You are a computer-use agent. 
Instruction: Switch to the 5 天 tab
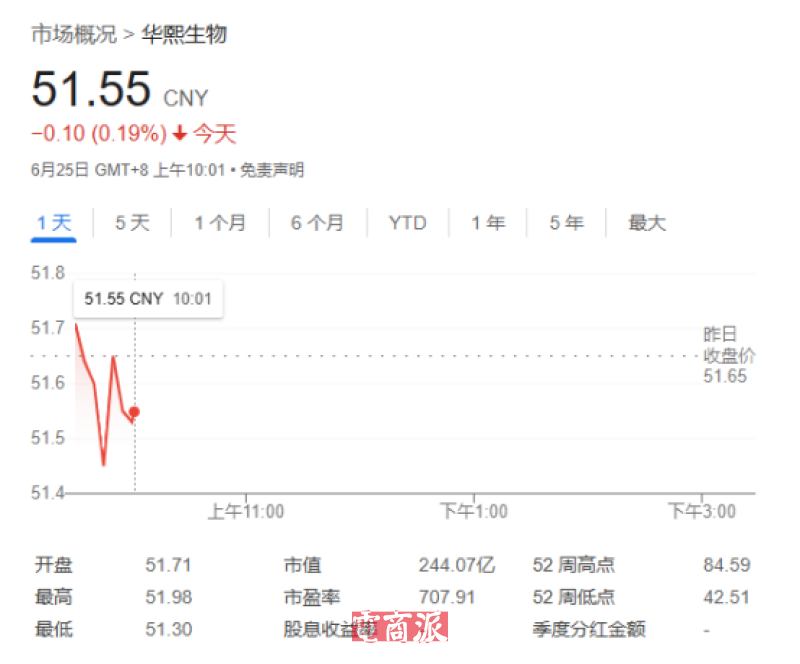click(132, 223)
